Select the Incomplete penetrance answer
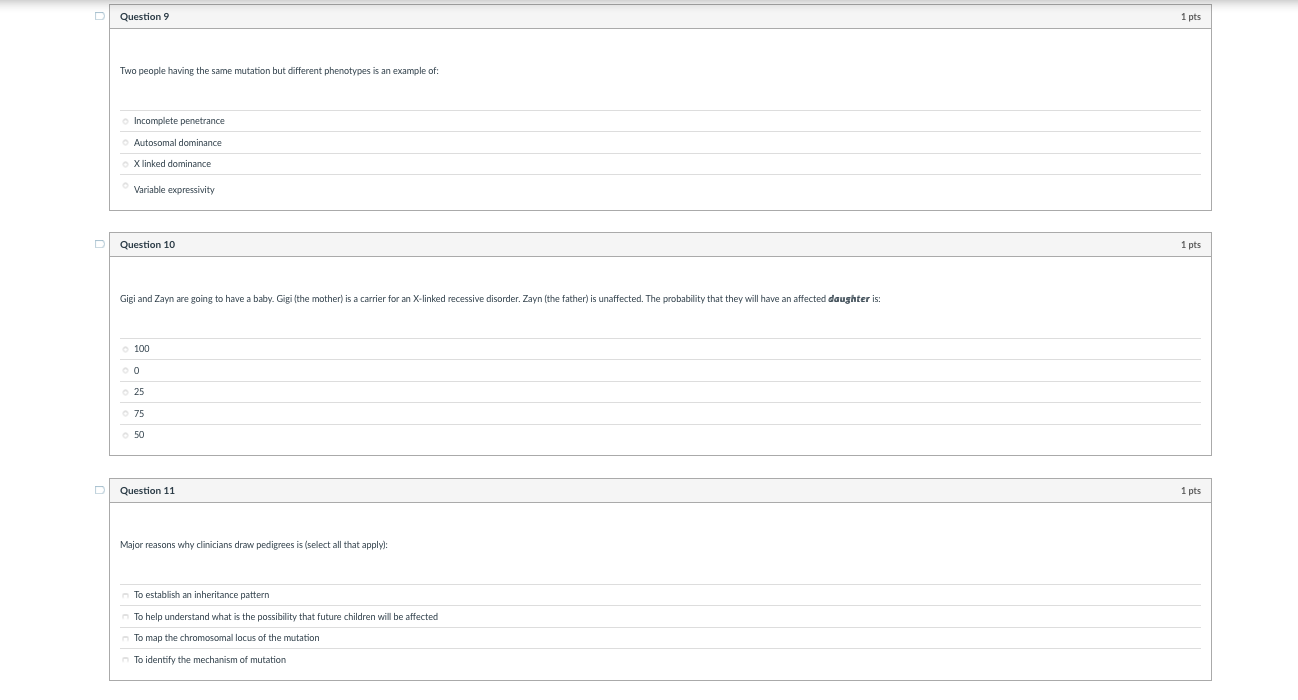 126,121
